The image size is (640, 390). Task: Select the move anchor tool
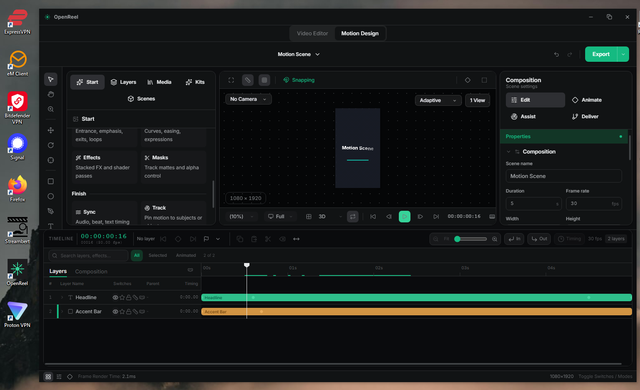tap(51, 130)
